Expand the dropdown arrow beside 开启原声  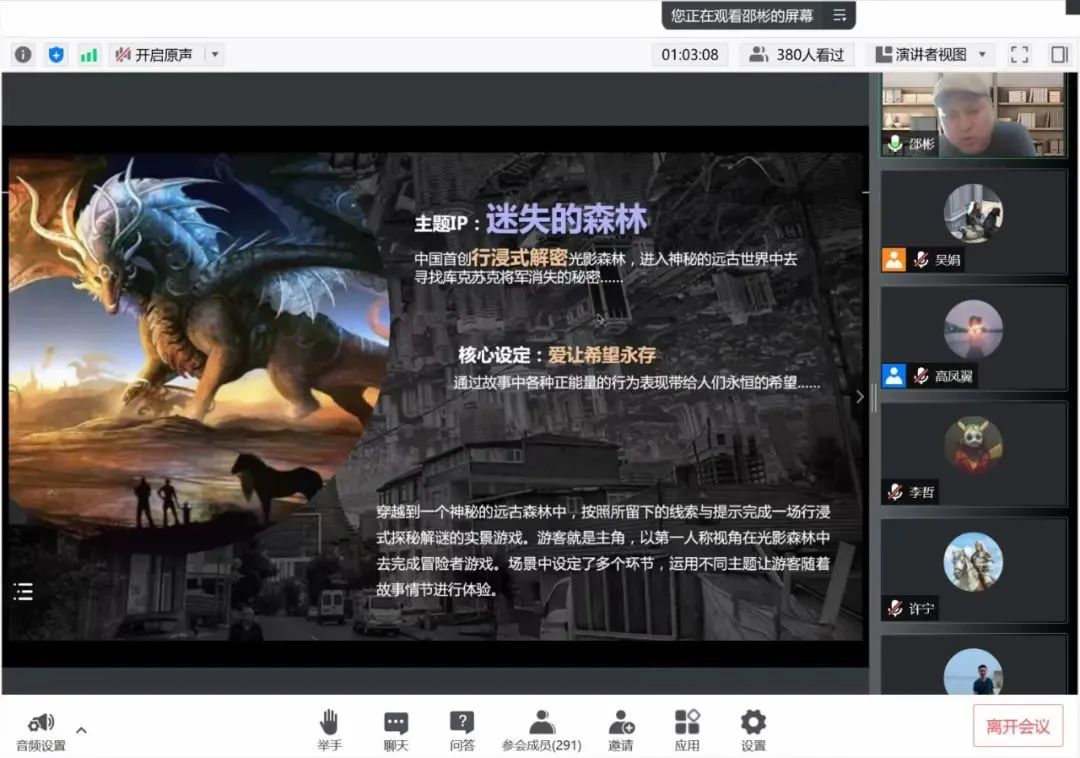[x=215, y=55]
